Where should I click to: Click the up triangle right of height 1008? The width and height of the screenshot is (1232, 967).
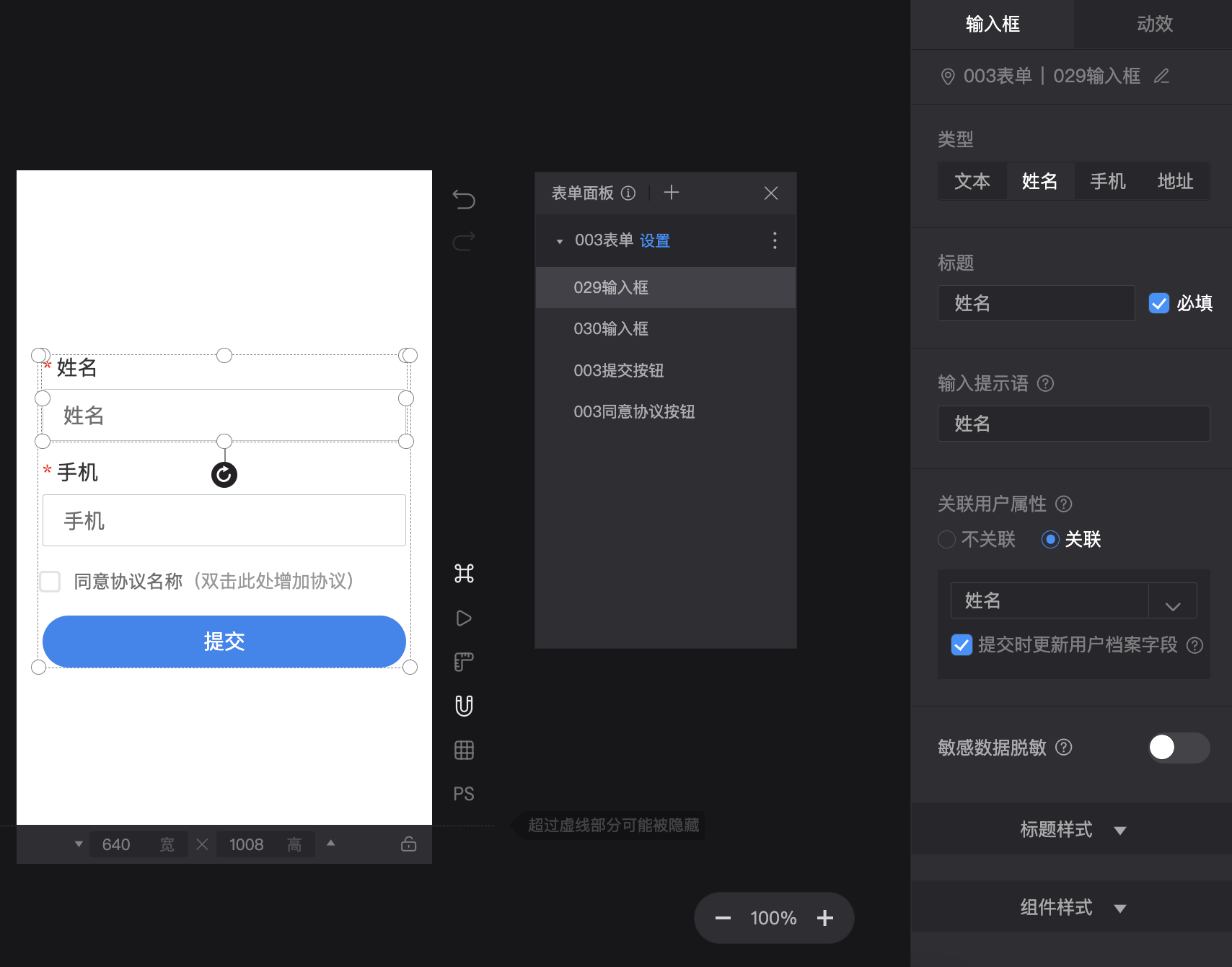(330, 843)
